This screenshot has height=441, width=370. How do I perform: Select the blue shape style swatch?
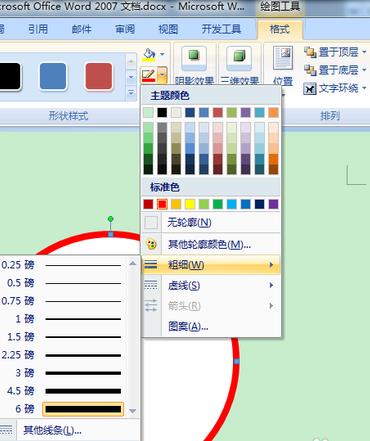click(53, 76)
